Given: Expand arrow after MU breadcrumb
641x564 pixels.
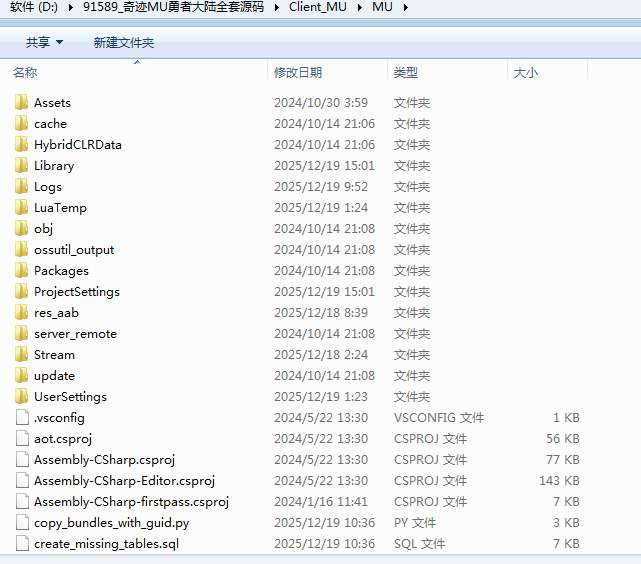Looking at the screenshot, I should point(405,7).
